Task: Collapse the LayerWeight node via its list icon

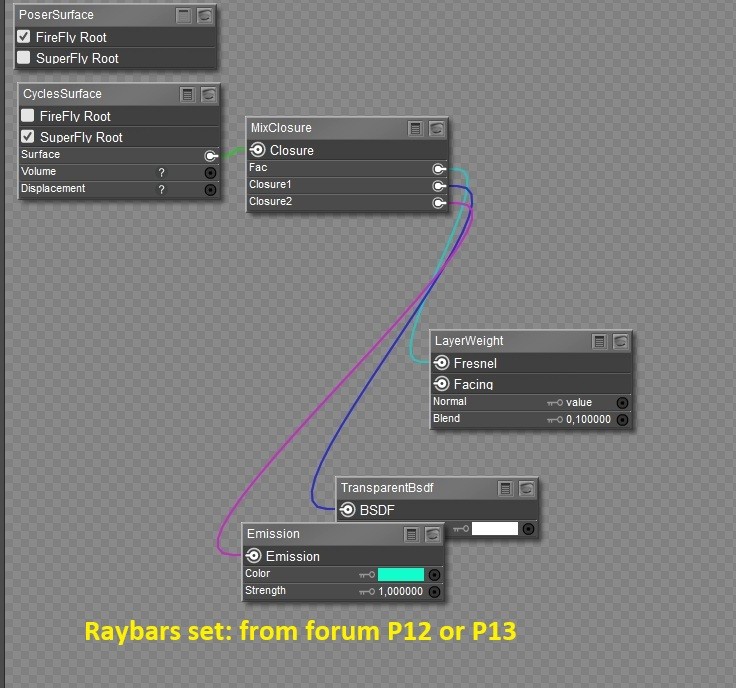Action: (599, 342)
